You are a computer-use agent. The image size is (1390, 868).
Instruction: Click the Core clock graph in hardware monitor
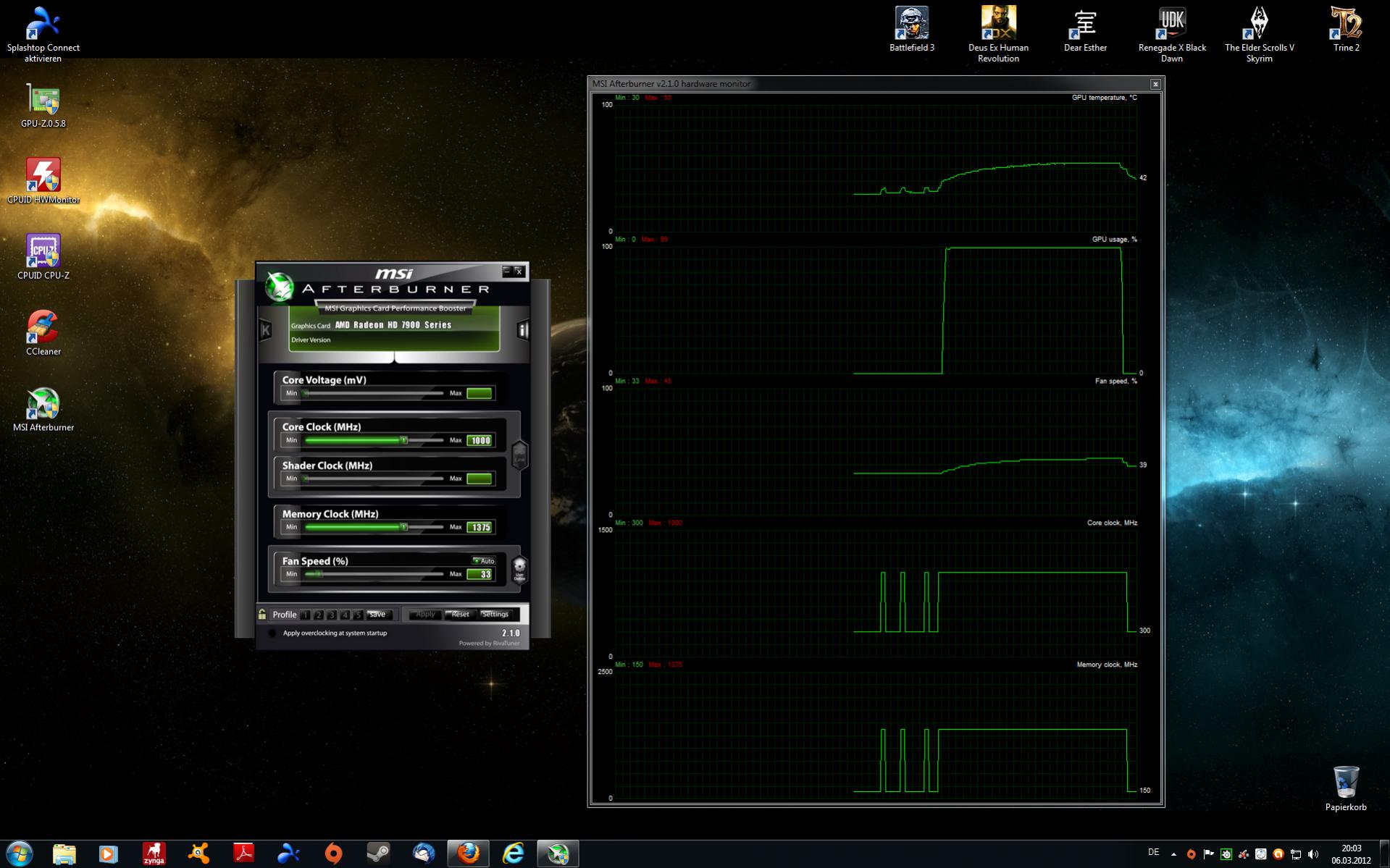coord(876,594)
